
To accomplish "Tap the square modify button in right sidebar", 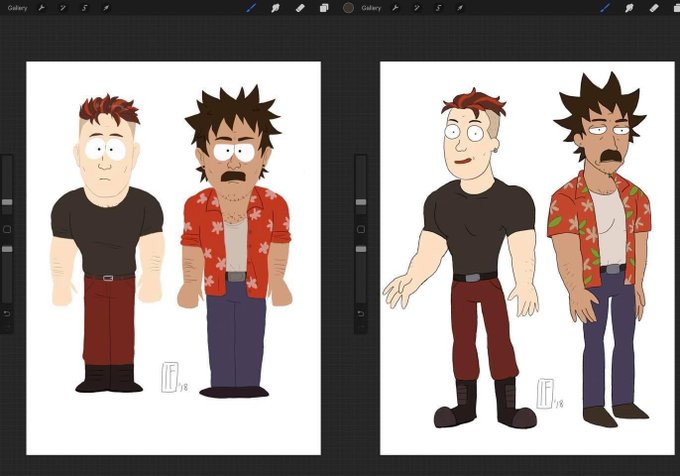I will click(x=361, y=229).
